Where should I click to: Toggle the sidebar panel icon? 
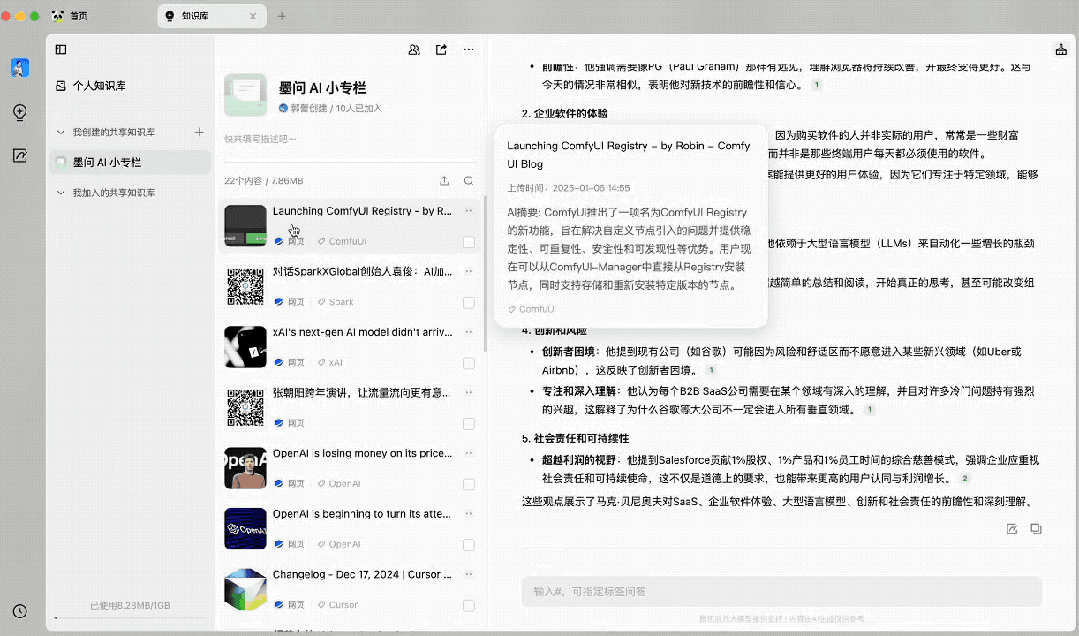(61, 50)
